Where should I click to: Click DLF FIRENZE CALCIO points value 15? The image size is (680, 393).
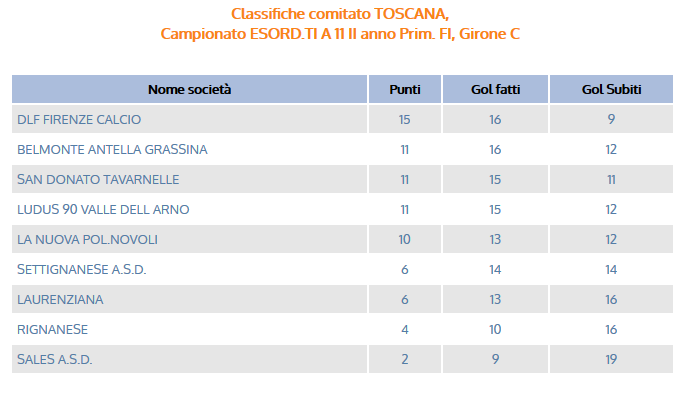[405, 120]
